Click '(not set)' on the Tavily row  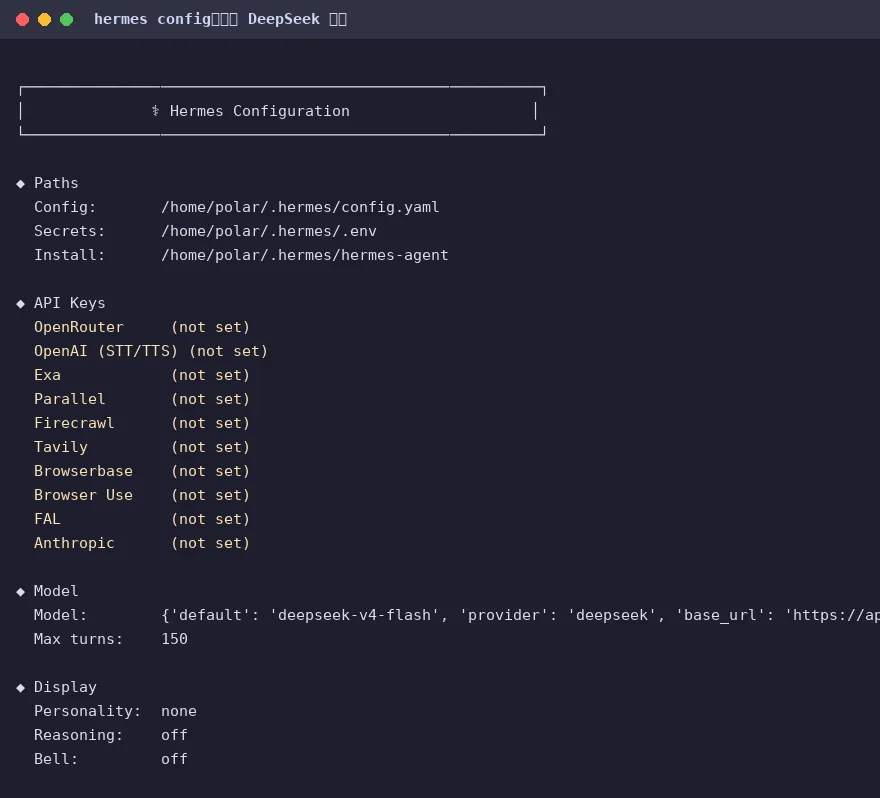tap(210, 447)
